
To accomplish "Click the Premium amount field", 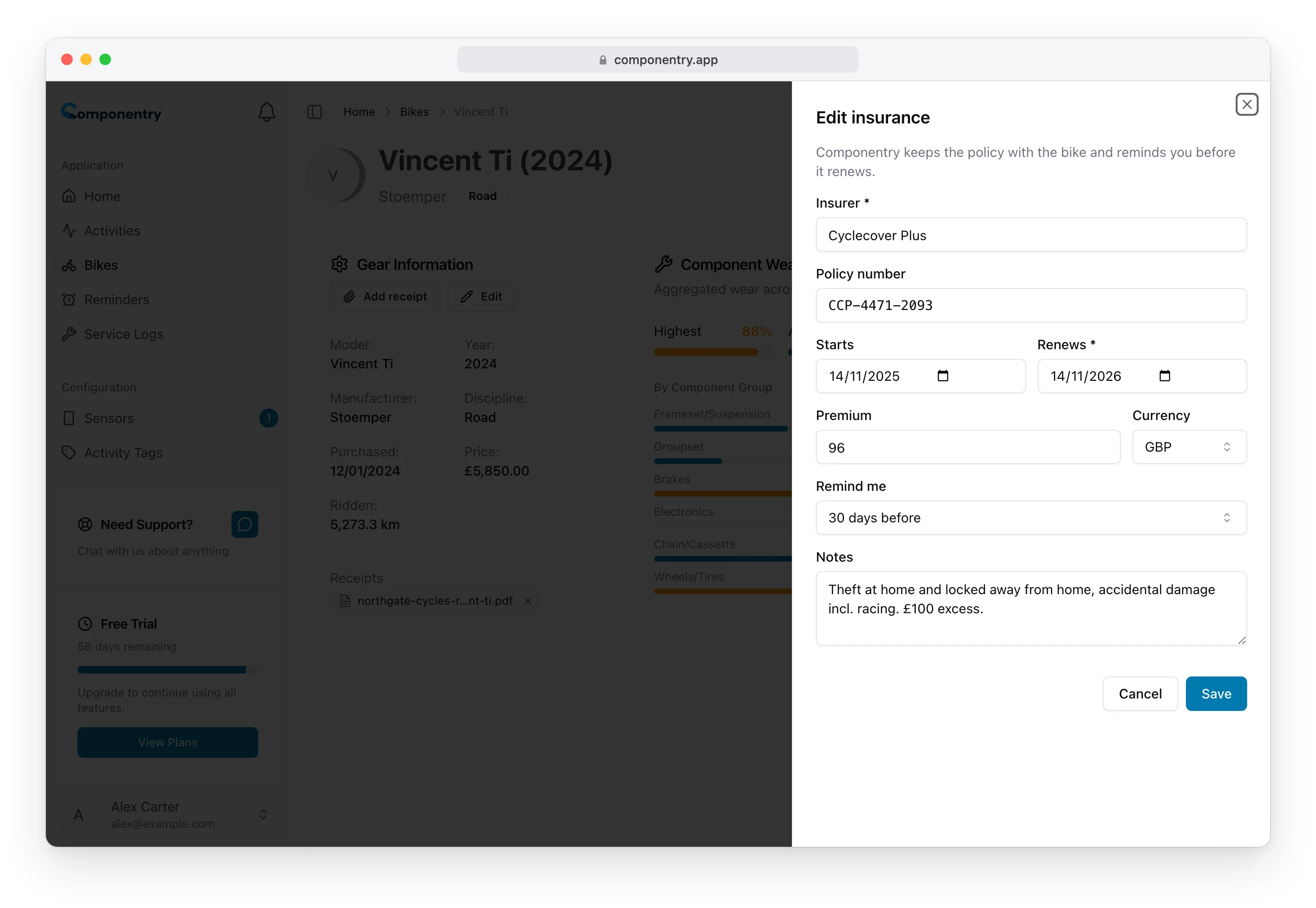I will pyautogui.click(x=968, y=447).
